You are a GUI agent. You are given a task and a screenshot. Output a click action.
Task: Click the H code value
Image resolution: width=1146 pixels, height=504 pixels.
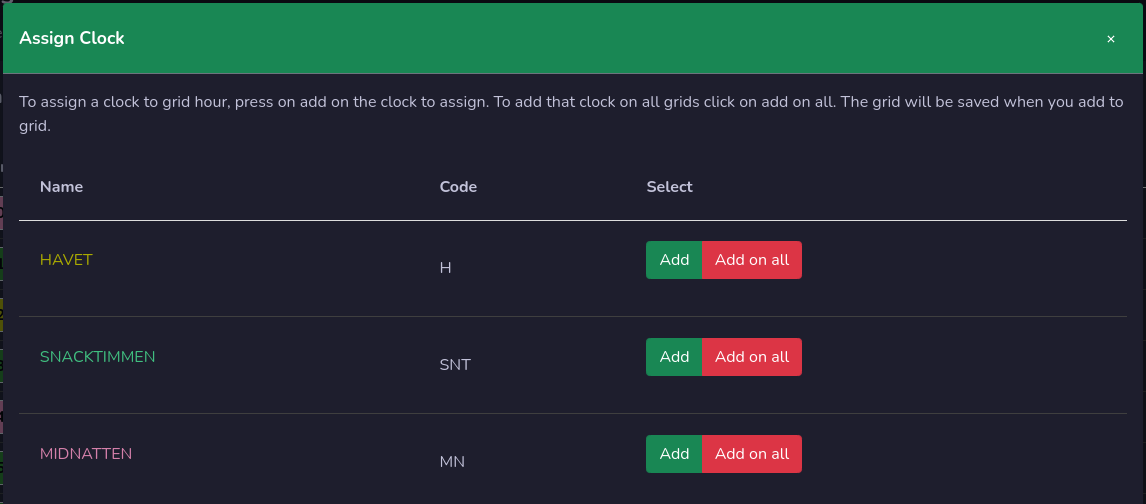click(445, 268)
